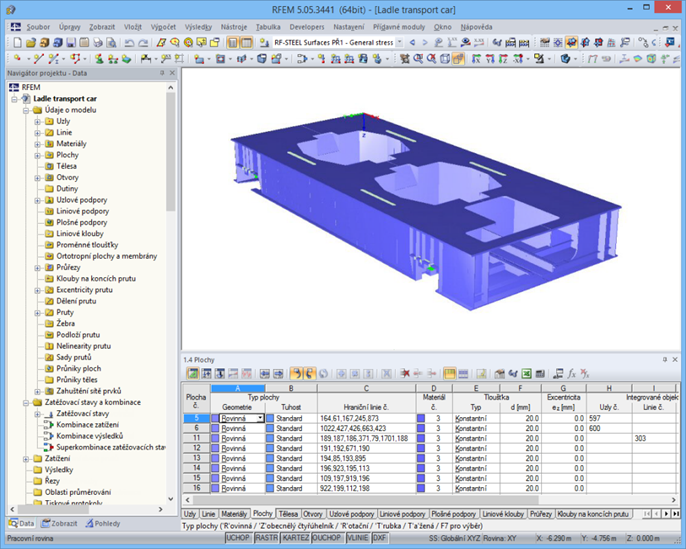Go to previous load case arrow
The width and height of the screenshot is (686, 549).
(x=412, y=42)
